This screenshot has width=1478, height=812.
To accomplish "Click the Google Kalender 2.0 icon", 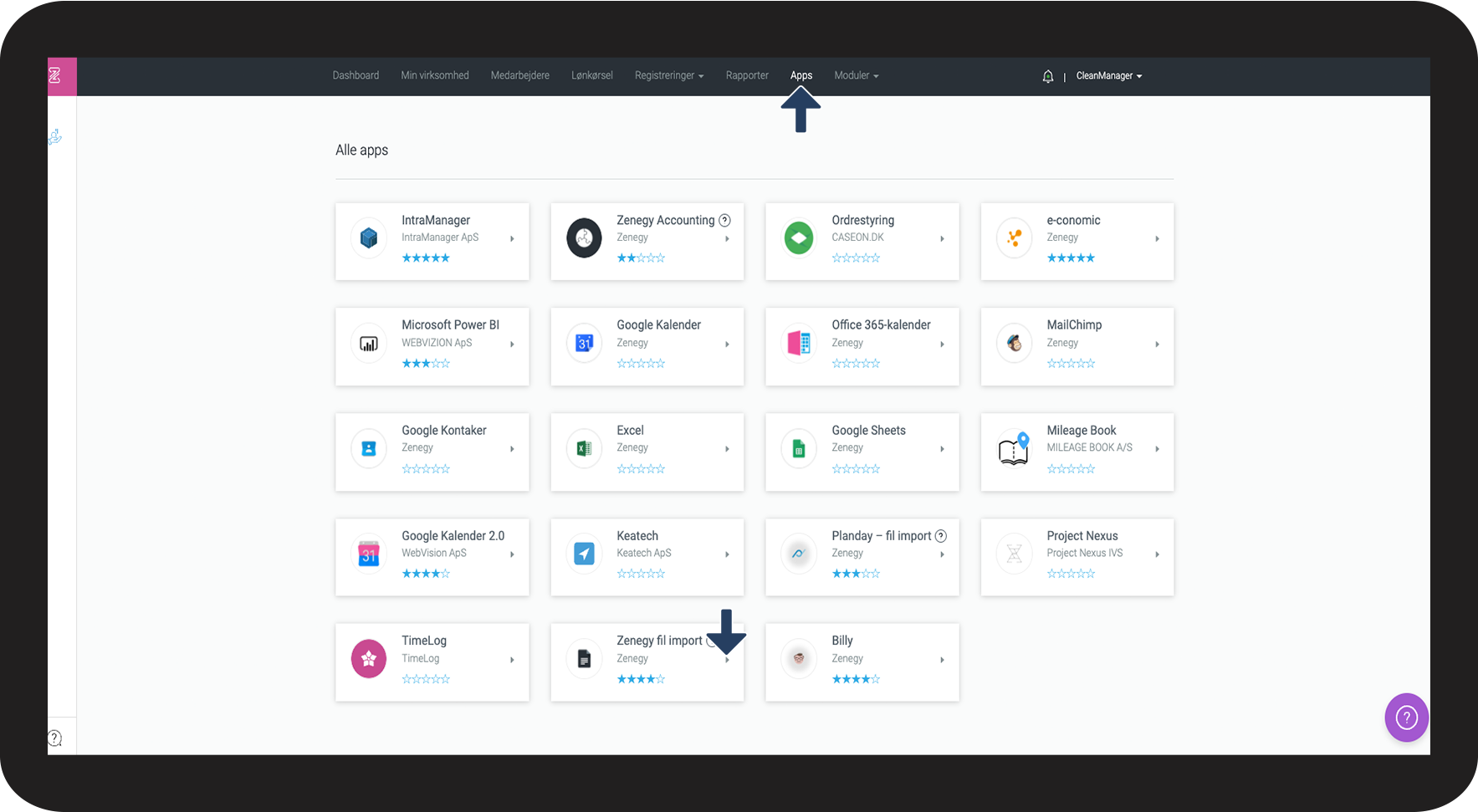I will (369, 554).
